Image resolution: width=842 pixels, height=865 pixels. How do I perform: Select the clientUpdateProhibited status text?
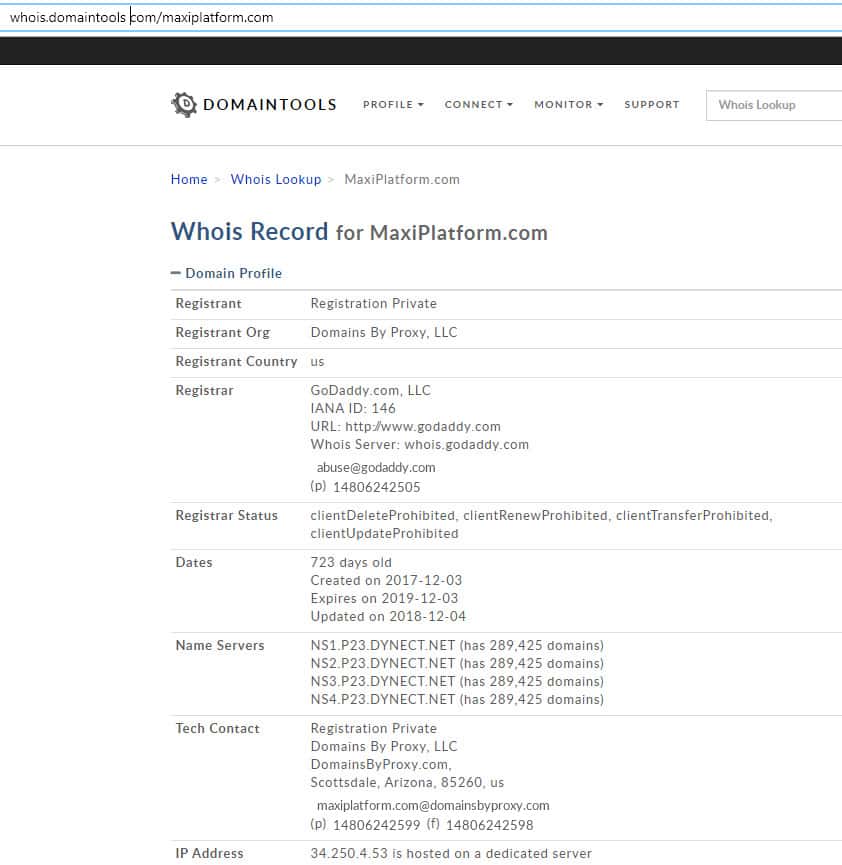(x=384, y=533)
